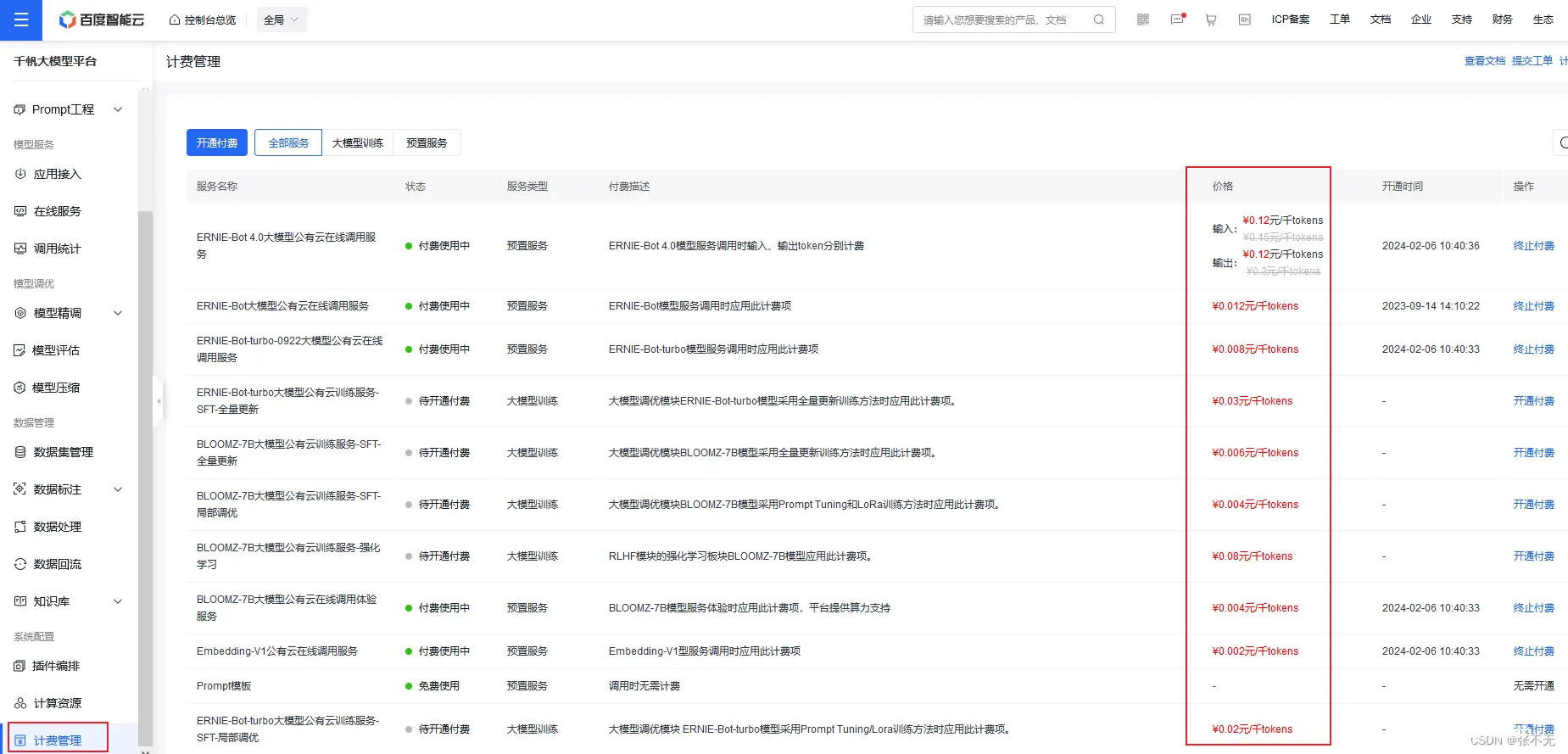Open the 全局 region dropdown

282,20
